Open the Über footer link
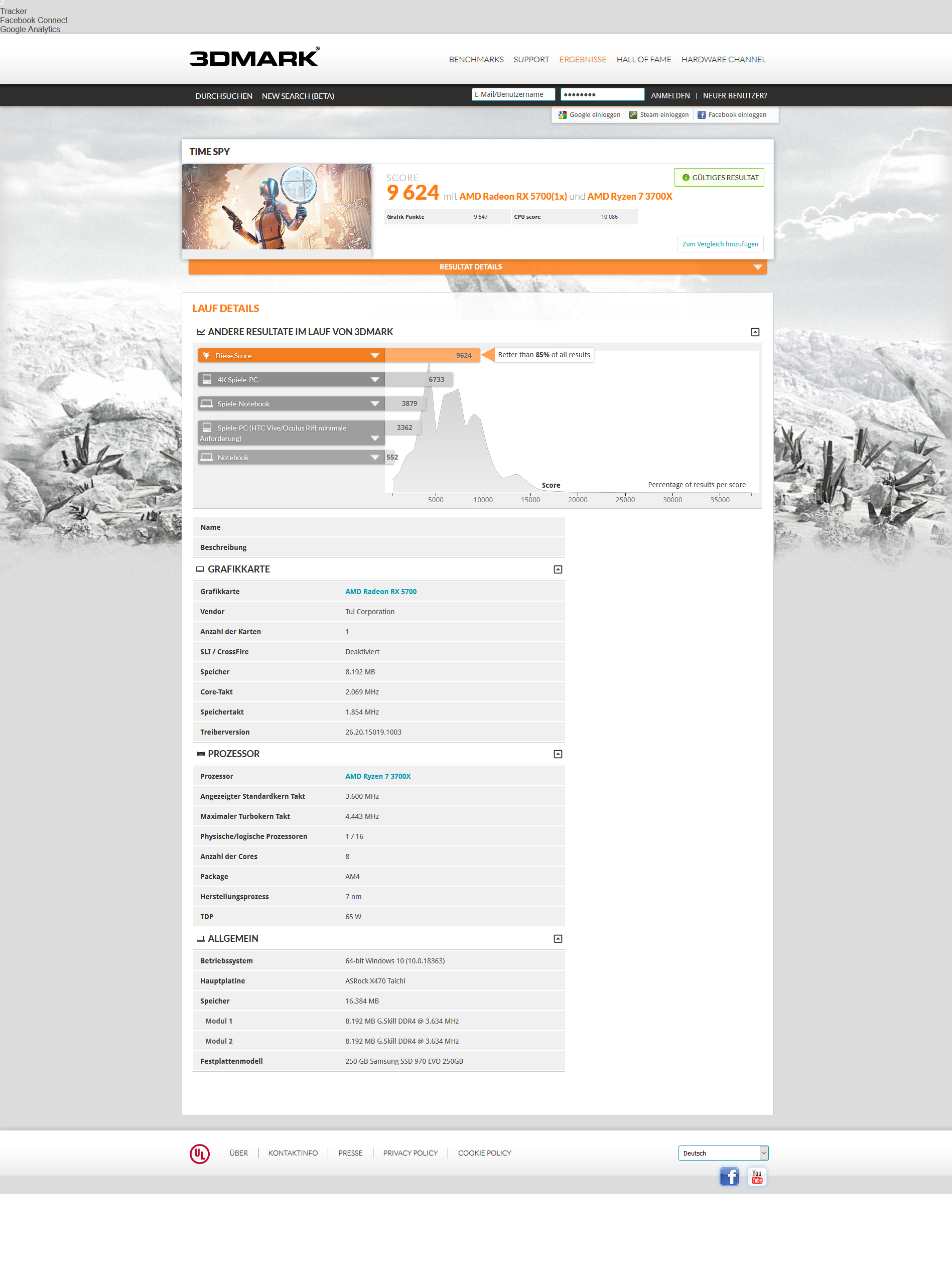Image resolution: width=952 pixels, height=1288 pixels. 238,1153
